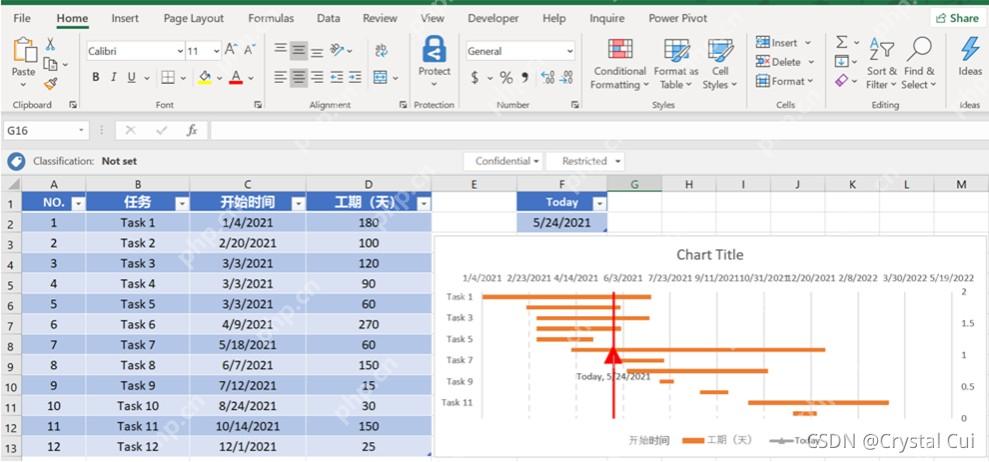Apply the red font color A
989x462 pixels.
(236, 78)
